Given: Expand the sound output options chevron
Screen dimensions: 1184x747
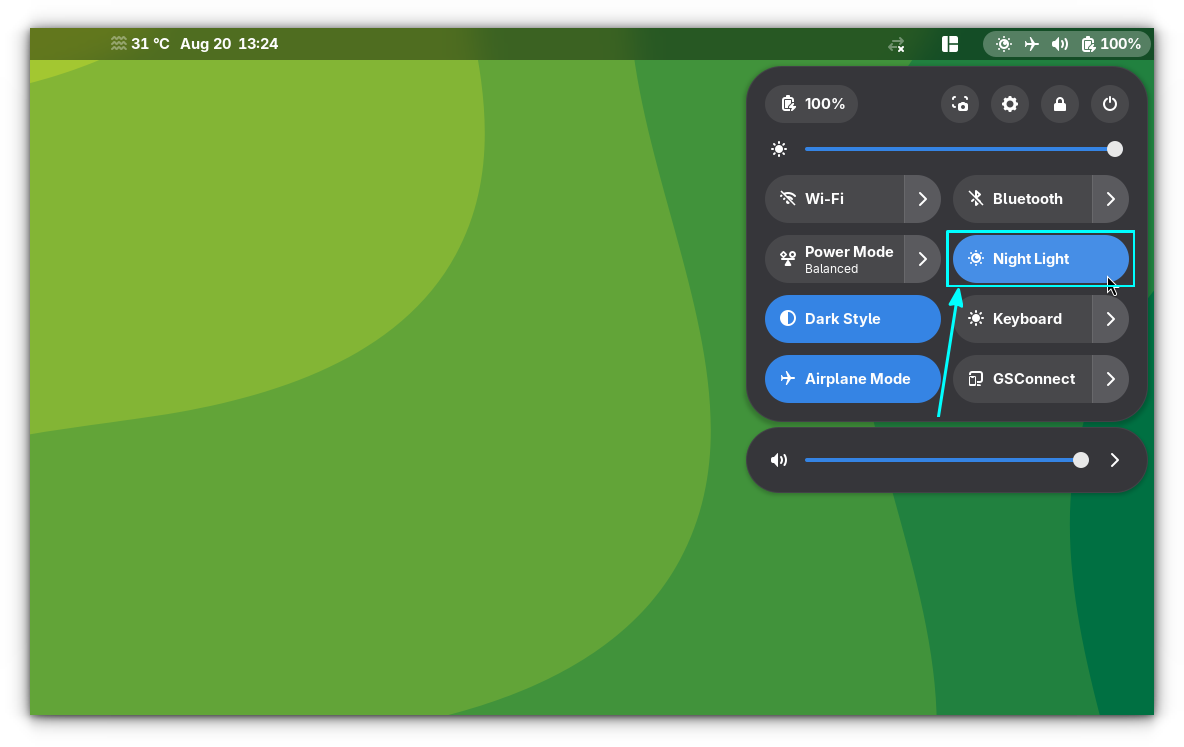Looking at the screenshot, I should (x=1115, y=460).
